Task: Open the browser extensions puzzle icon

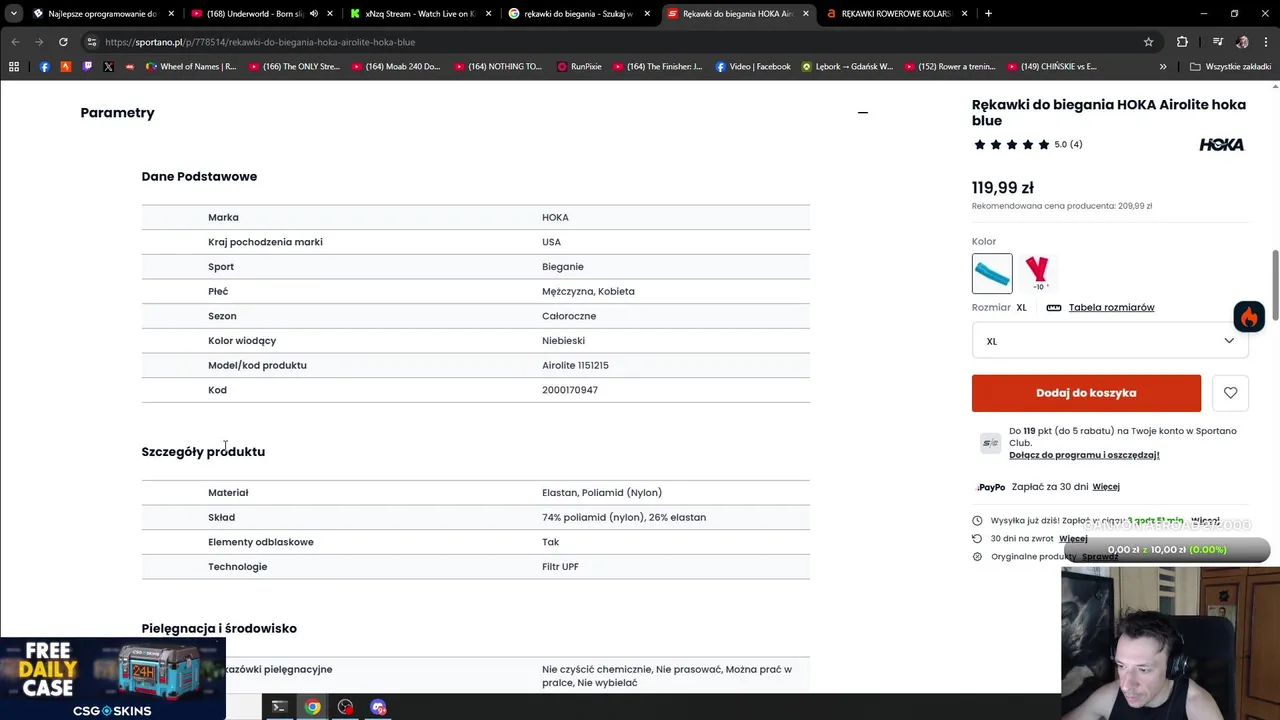Action: click(1182, 42)
